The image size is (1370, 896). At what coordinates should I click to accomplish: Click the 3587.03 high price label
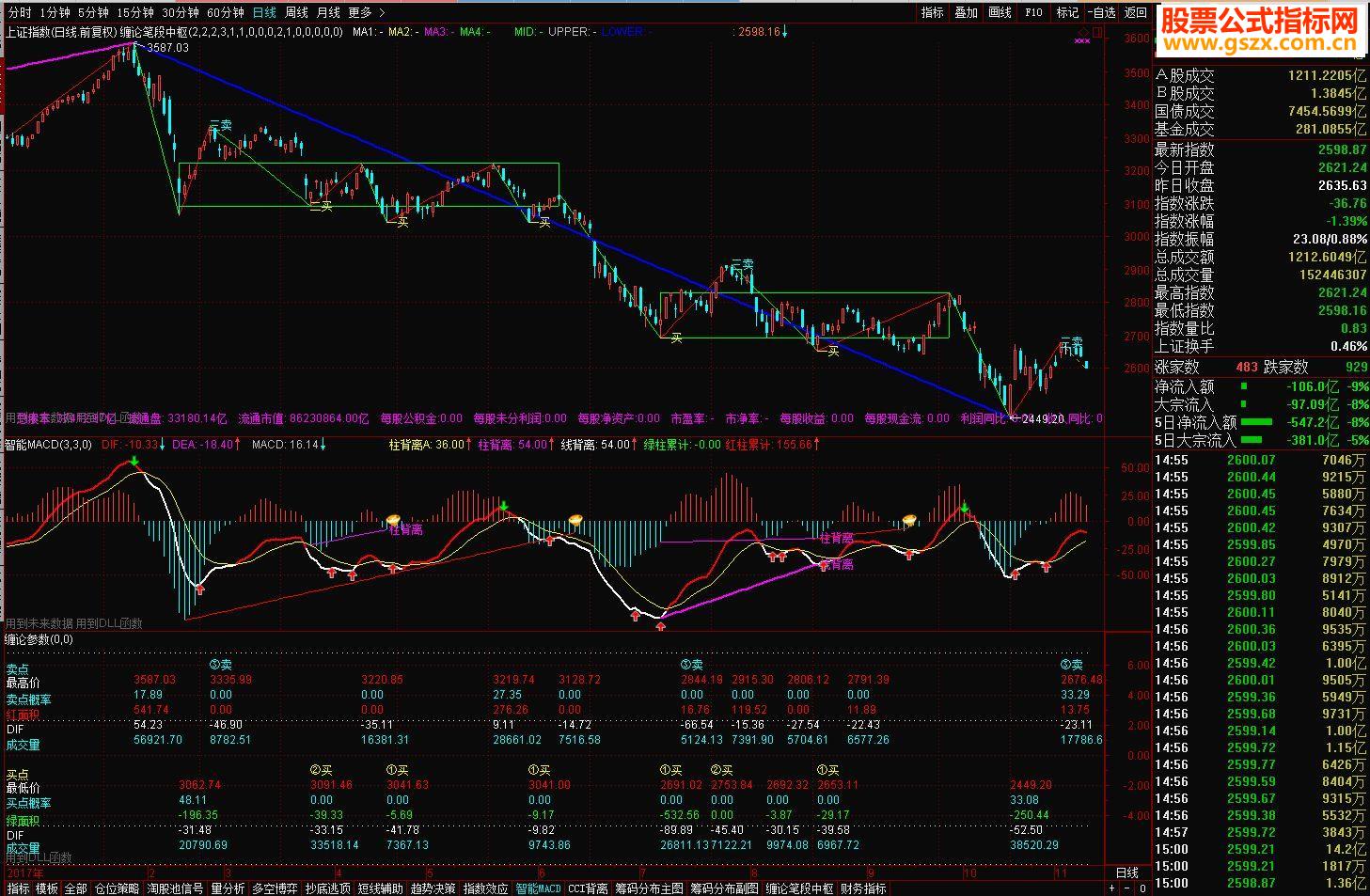click(x=168, y=48)
